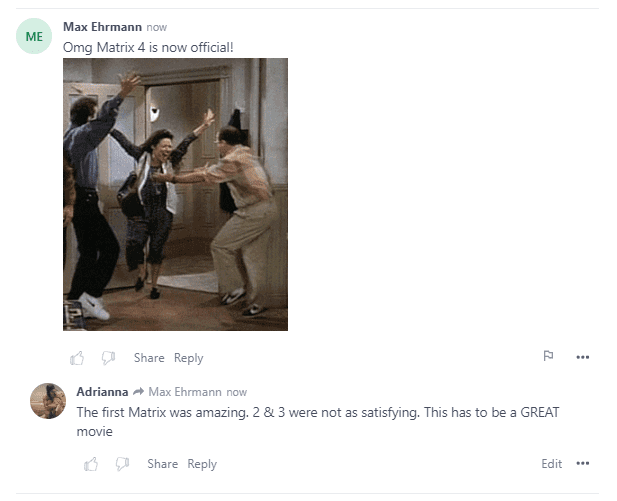Reply to Adrianna's comment
The image size is (617, 501).
click(202, 464)
